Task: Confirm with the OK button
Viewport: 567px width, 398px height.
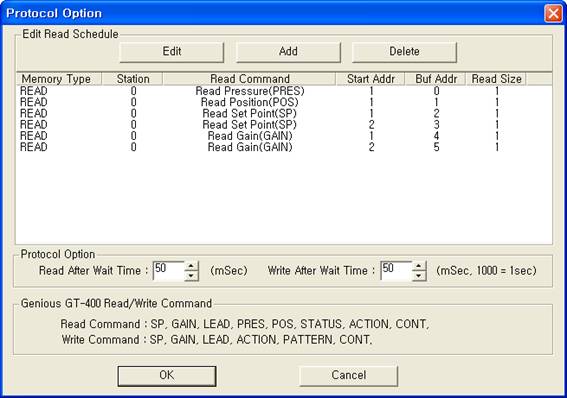Action: coord(167,376)
